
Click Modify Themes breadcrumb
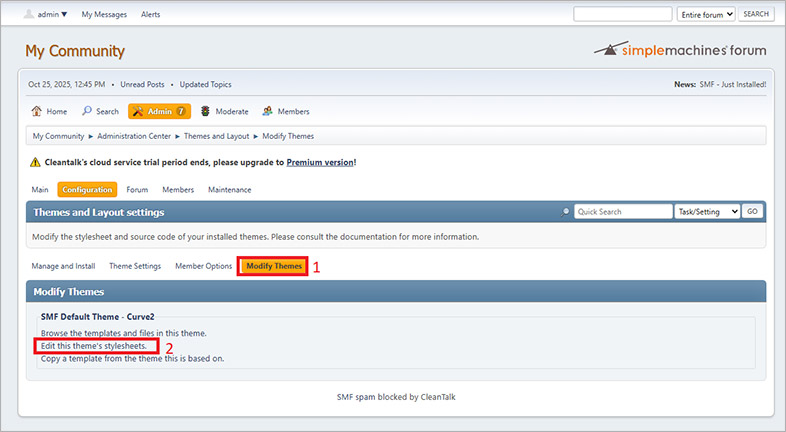tap(288, 136)
